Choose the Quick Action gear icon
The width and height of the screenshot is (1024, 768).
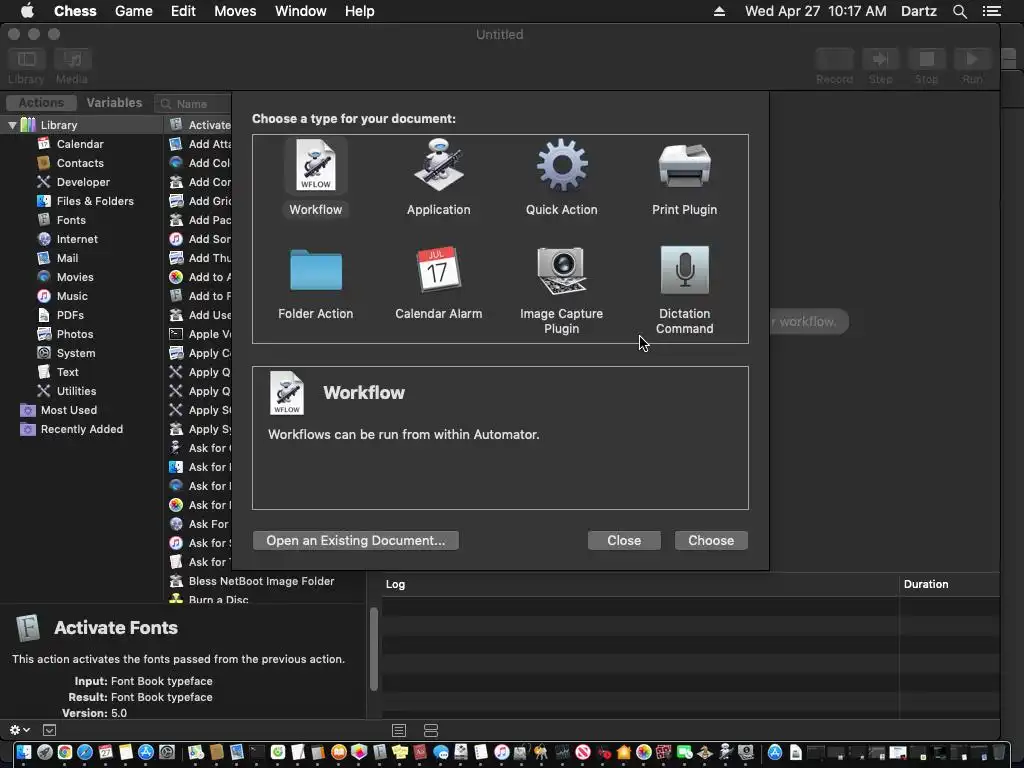(562, 165)
